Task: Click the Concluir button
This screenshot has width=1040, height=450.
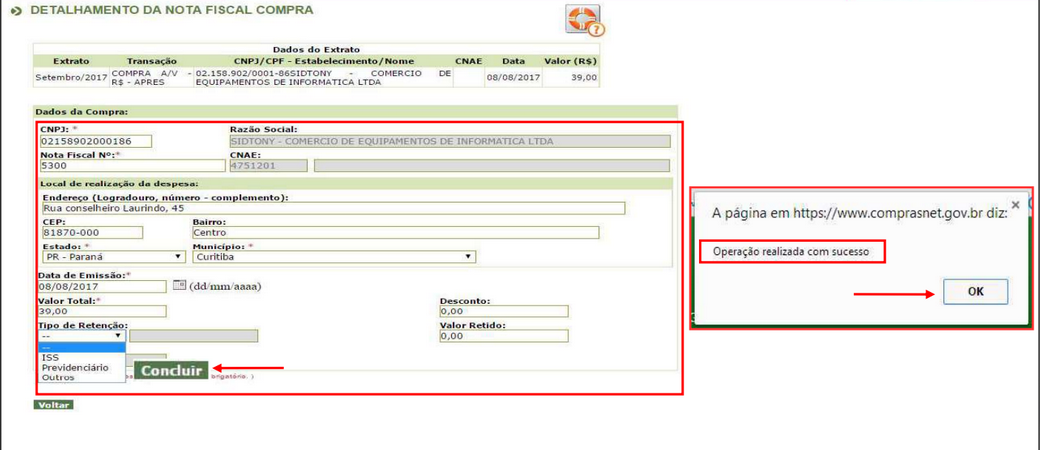Action: click(171, 370)
